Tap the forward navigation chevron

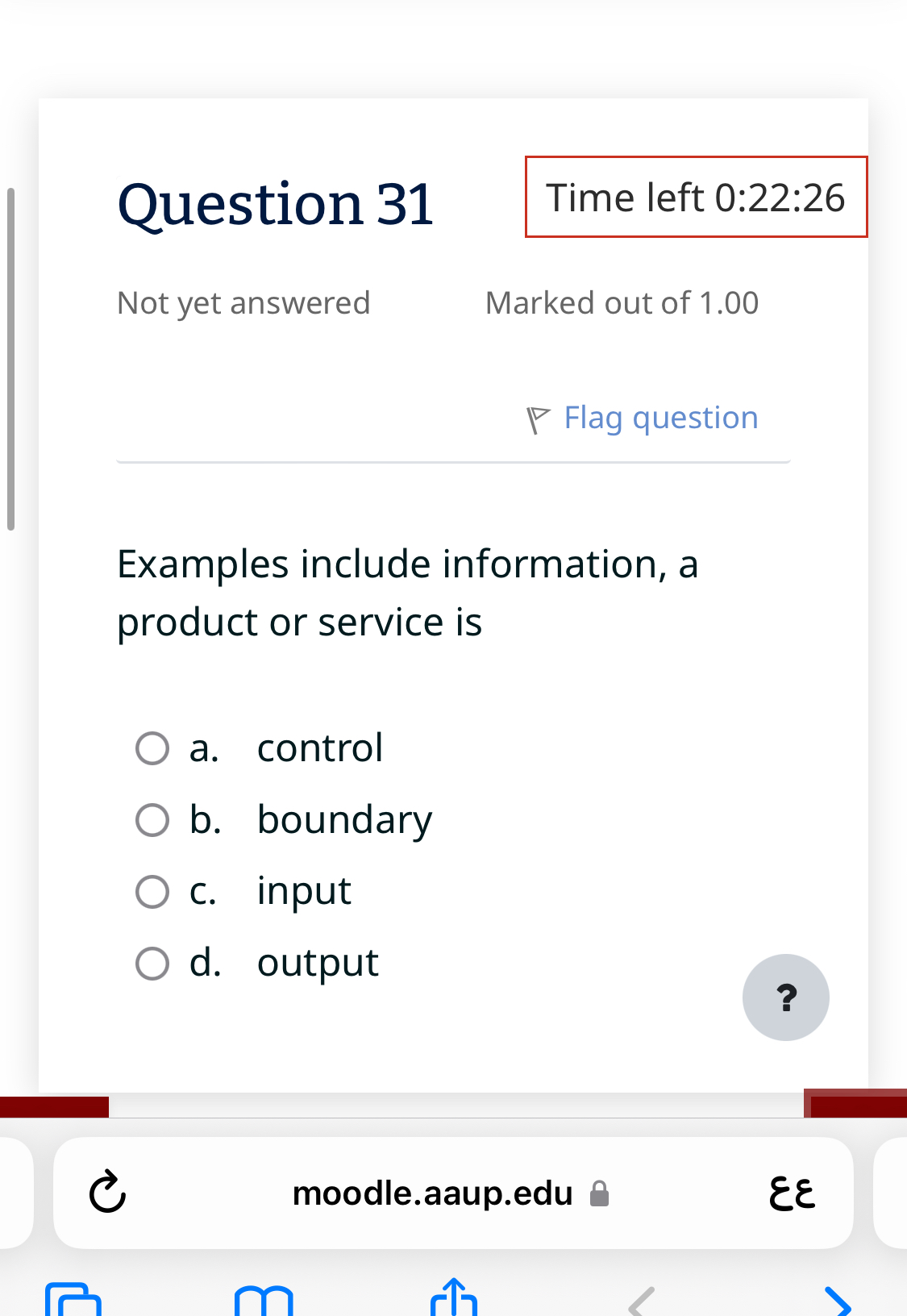click(838, 1298)
